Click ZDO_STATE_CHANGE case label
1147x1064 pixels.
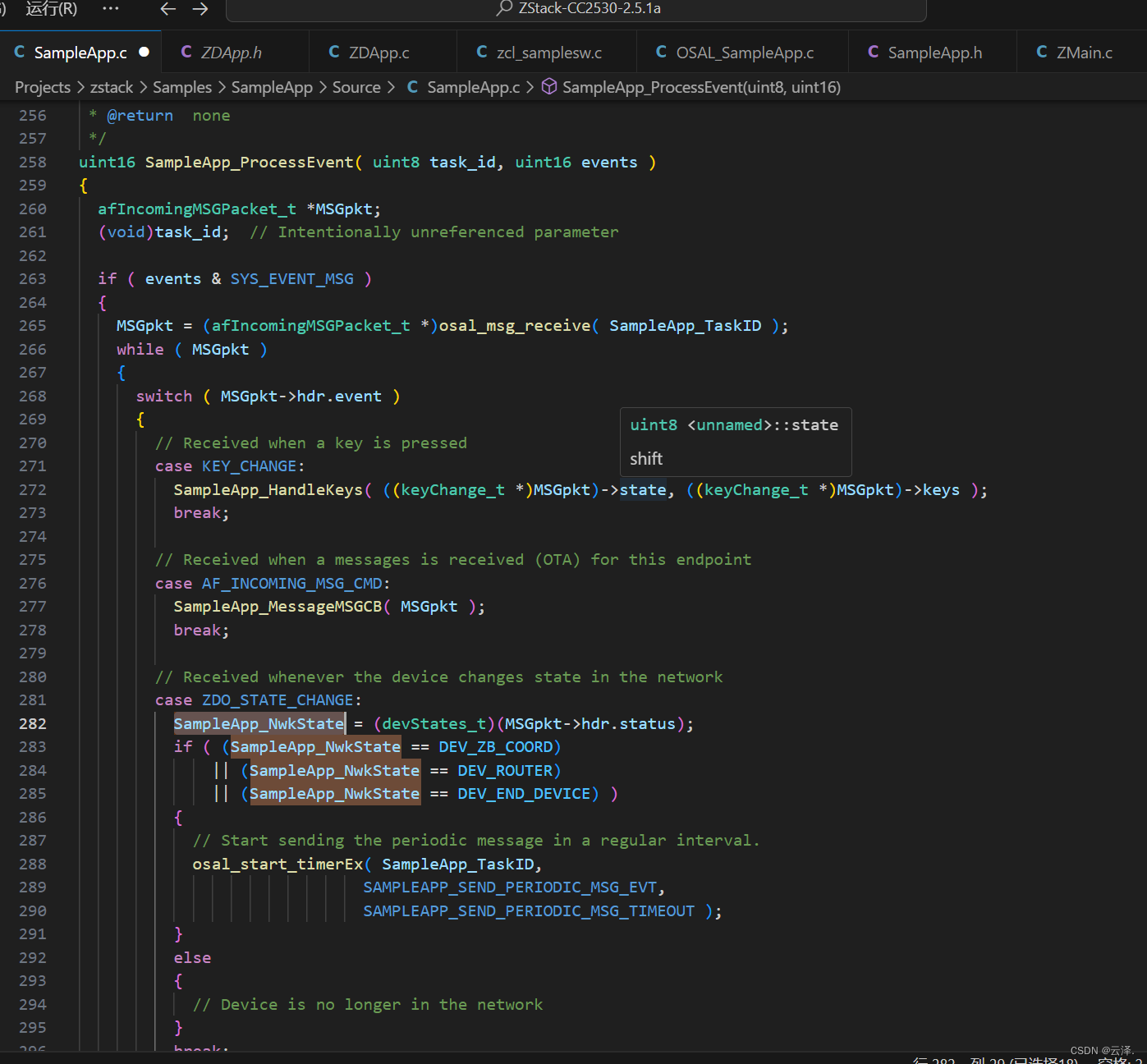pyautogui.click(x=278, y=699)
